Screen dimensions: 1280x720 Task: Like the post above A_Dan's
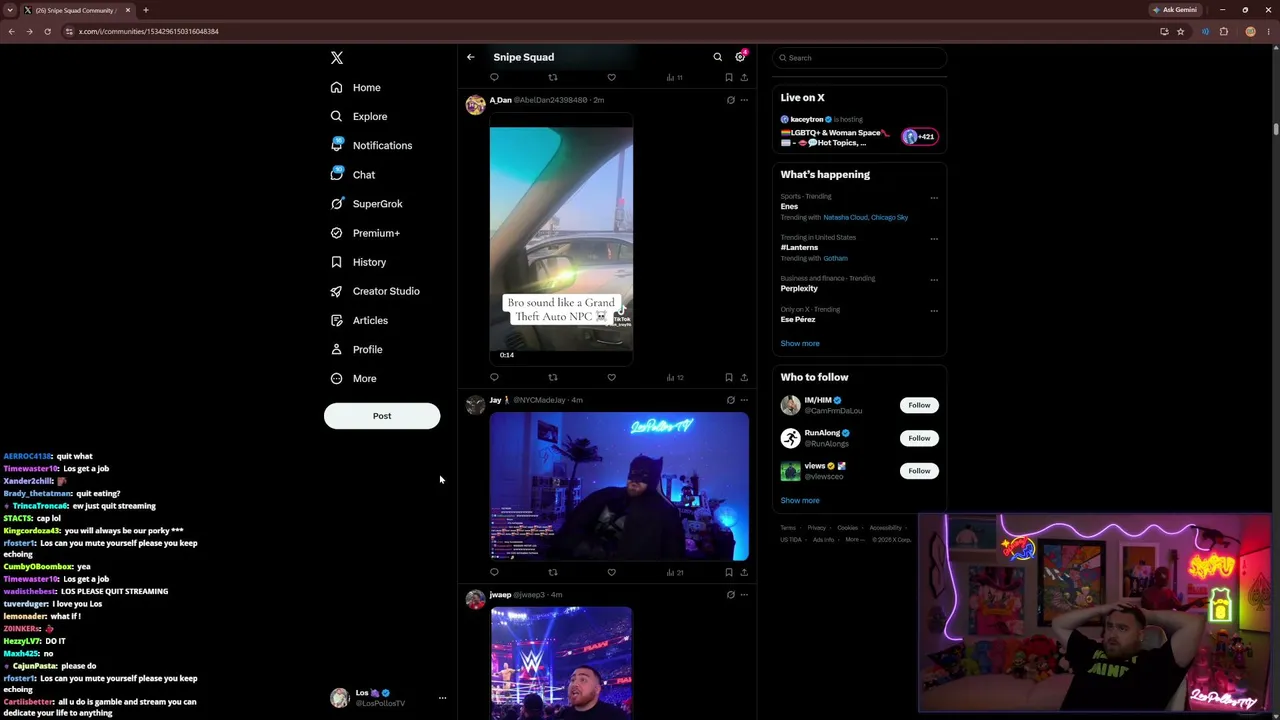point(612,77)
